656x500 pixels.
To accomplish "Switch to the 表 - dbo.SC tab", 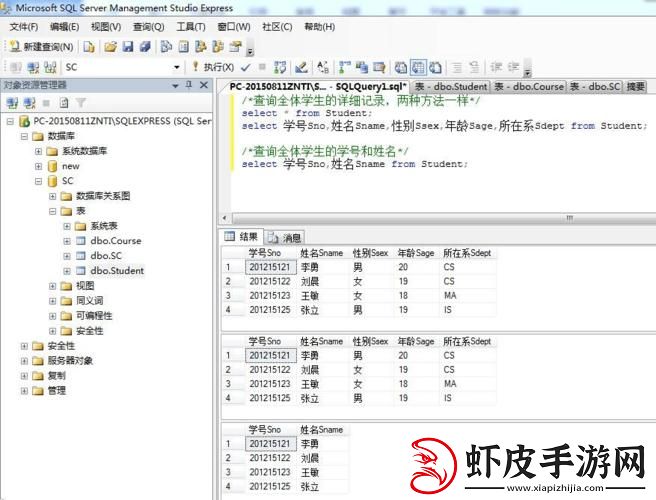I will tap(595, 87).
